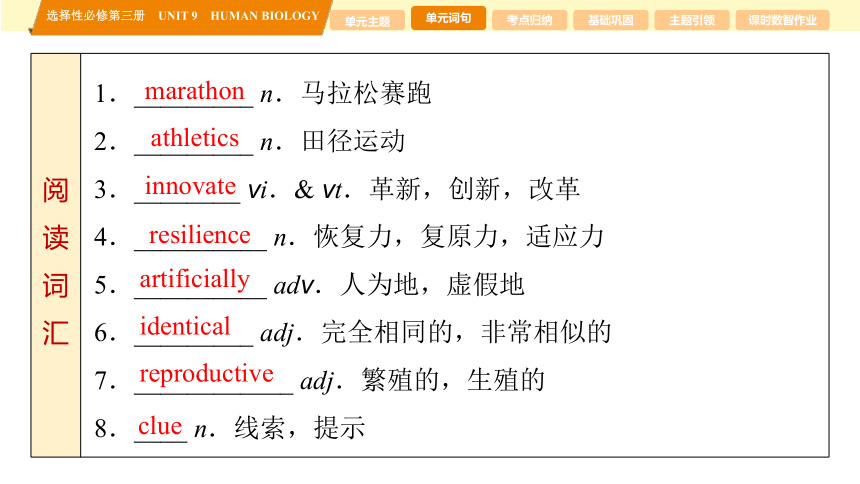Open the 课时数智作业 tab

pyautogui.click(x=782, y=20)
